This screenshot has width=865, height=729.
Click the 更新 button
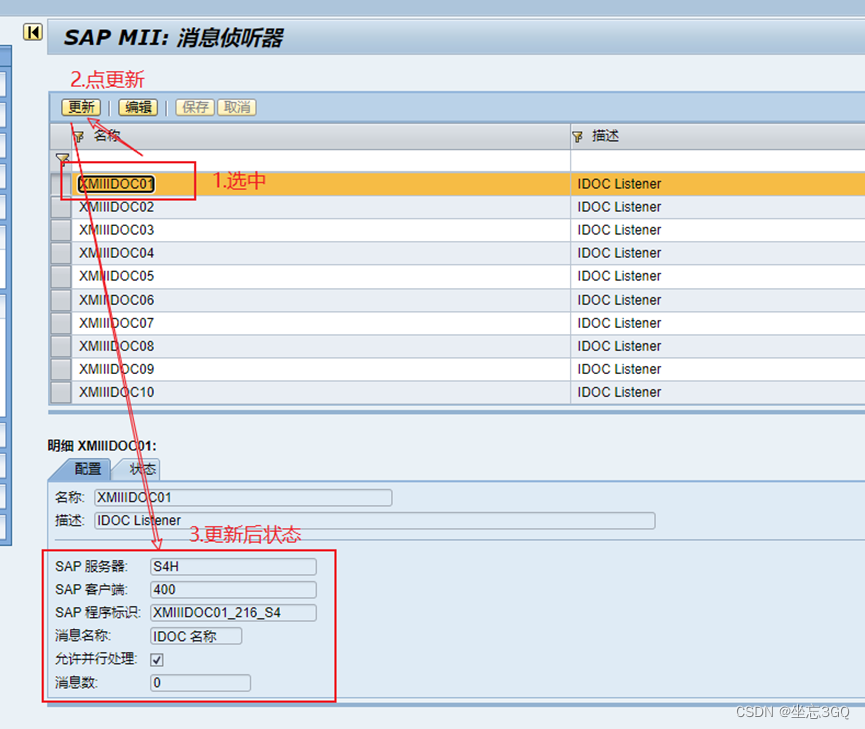coord(80,107)
